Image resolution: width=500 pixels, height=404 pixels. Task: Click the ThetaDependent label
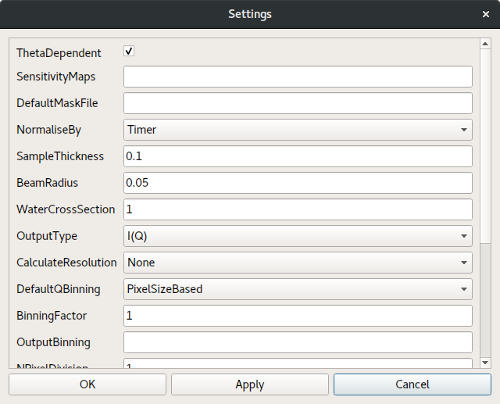(x=59, y=53)
